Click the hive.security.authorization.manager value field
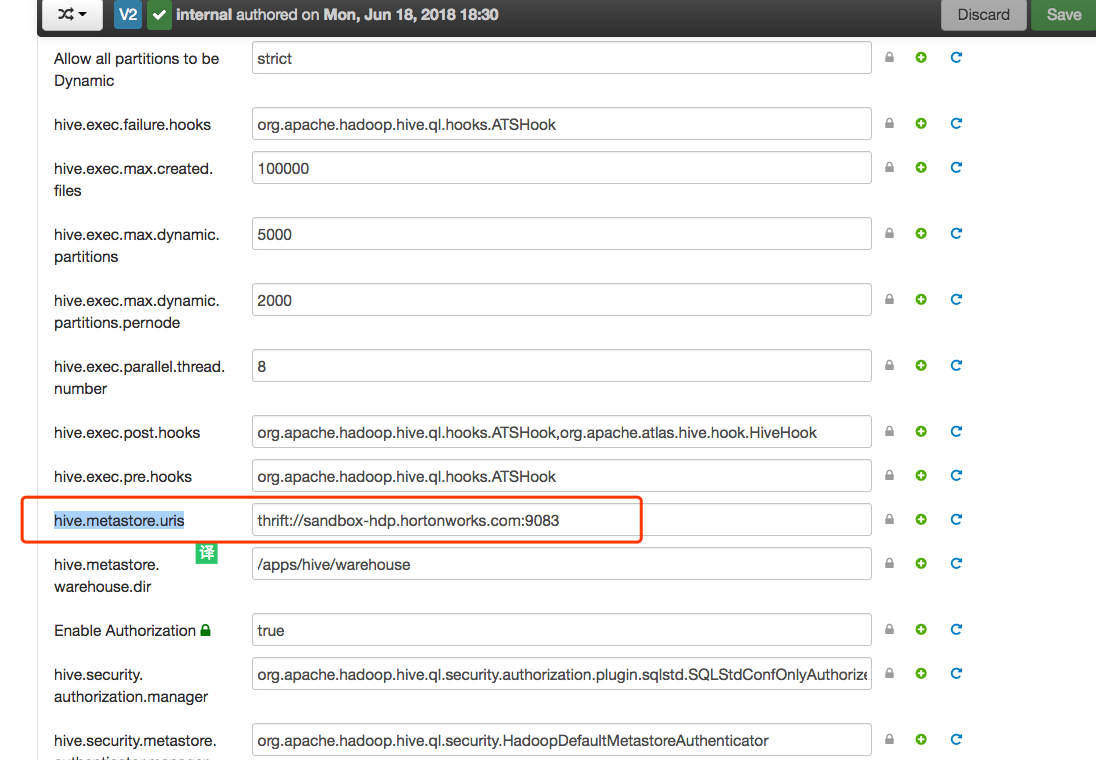 click(x=561, y=674)
